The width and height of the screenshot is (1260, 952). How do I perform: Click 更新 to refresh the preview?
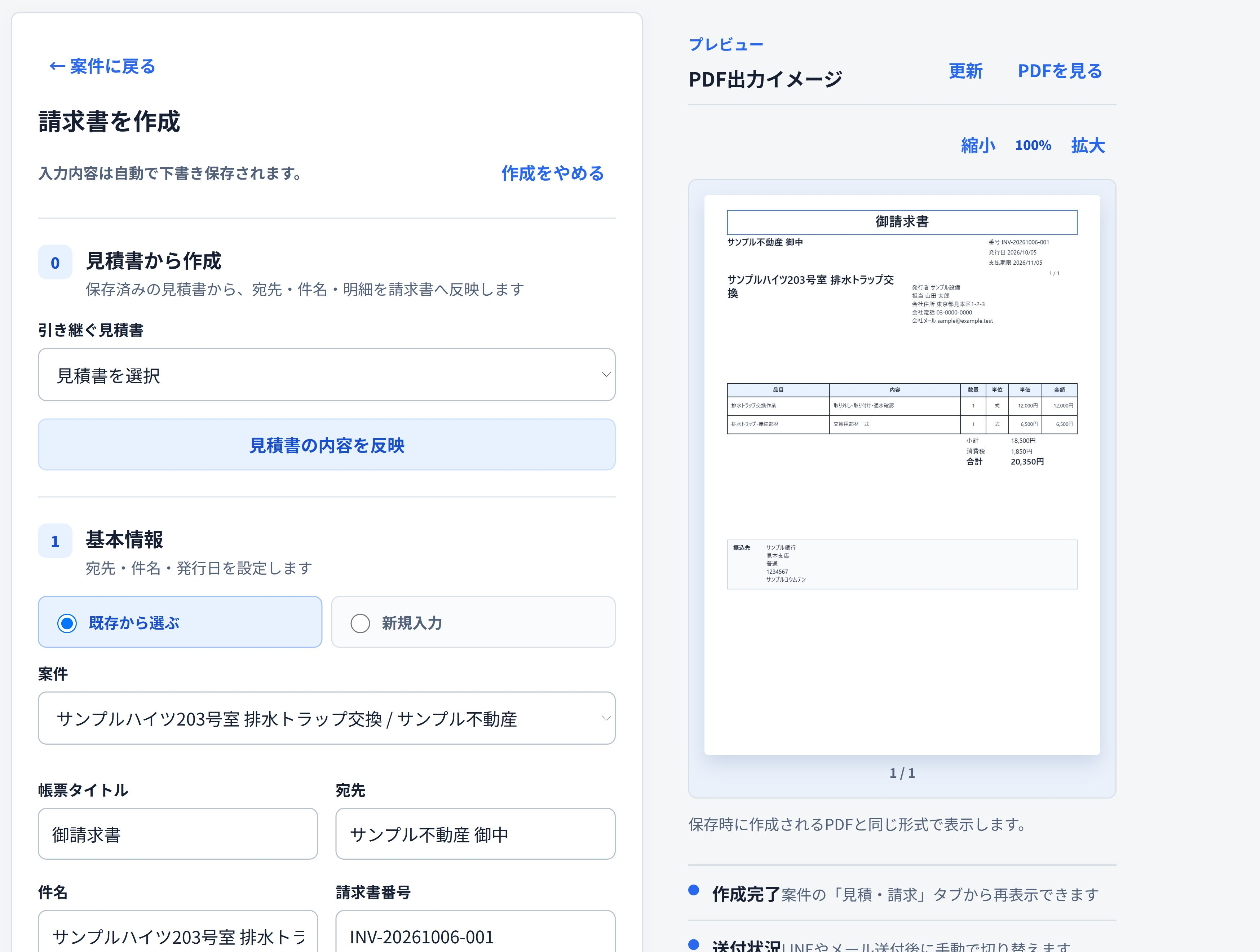tap(965, 71)
